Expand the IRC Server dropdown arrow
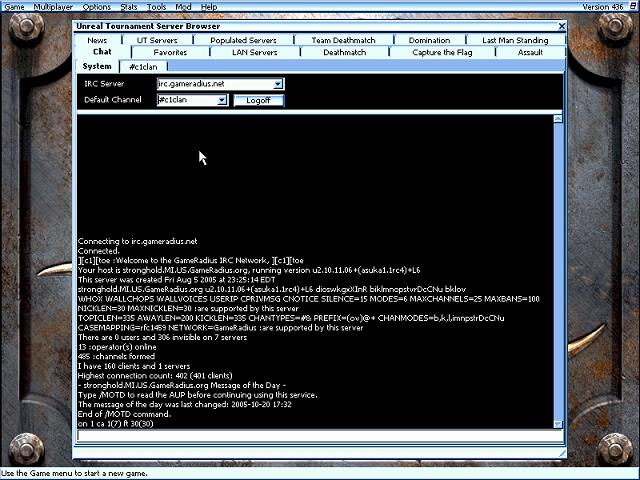640x480 pixels. tap(278, 84)
